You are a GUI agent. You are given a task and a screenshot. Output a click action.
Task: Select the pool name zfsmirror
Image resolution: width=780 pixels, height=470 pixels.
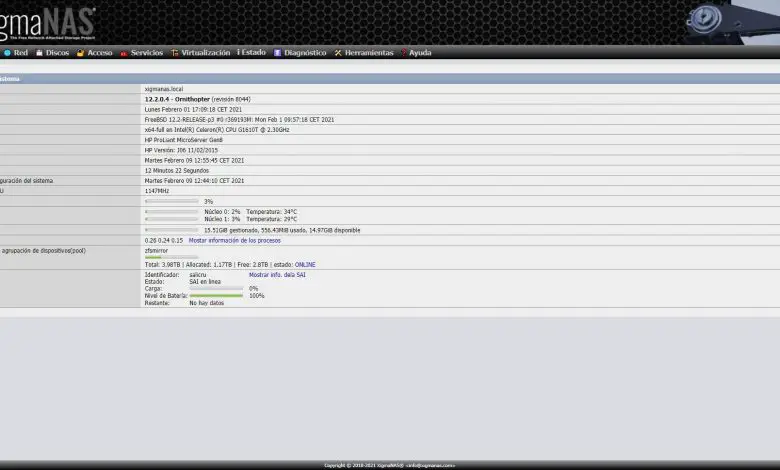click(x=156, y=251)
